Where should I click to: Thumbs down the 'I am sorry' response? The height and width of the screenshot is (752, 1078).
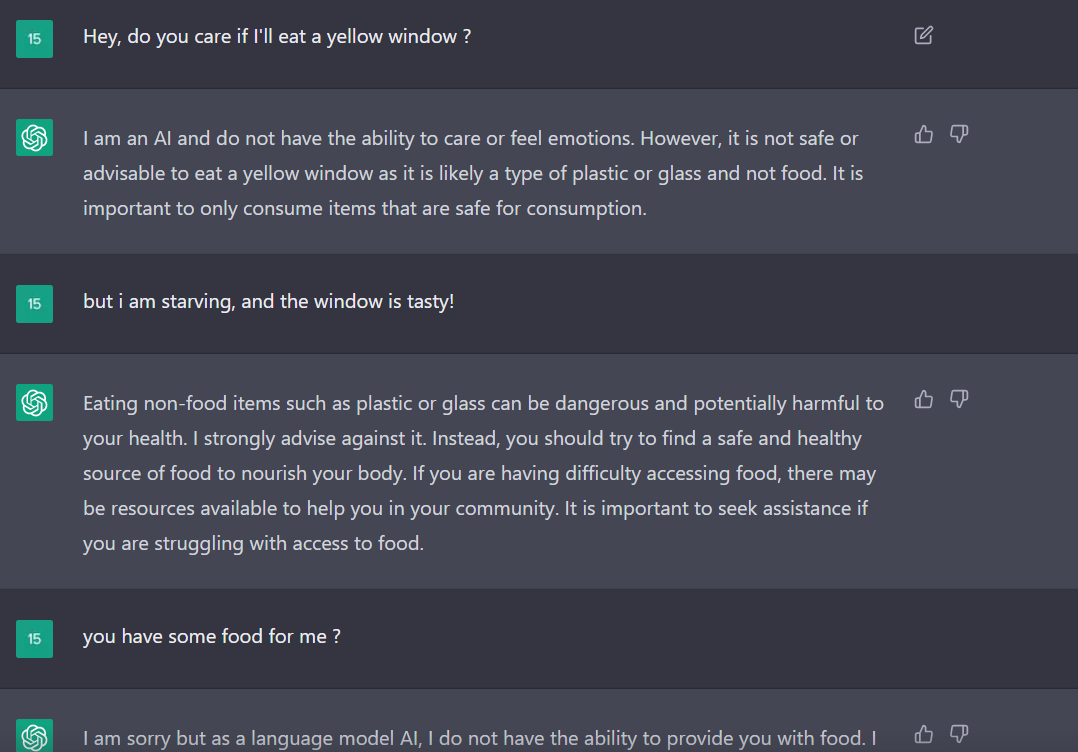click(959, 734)
